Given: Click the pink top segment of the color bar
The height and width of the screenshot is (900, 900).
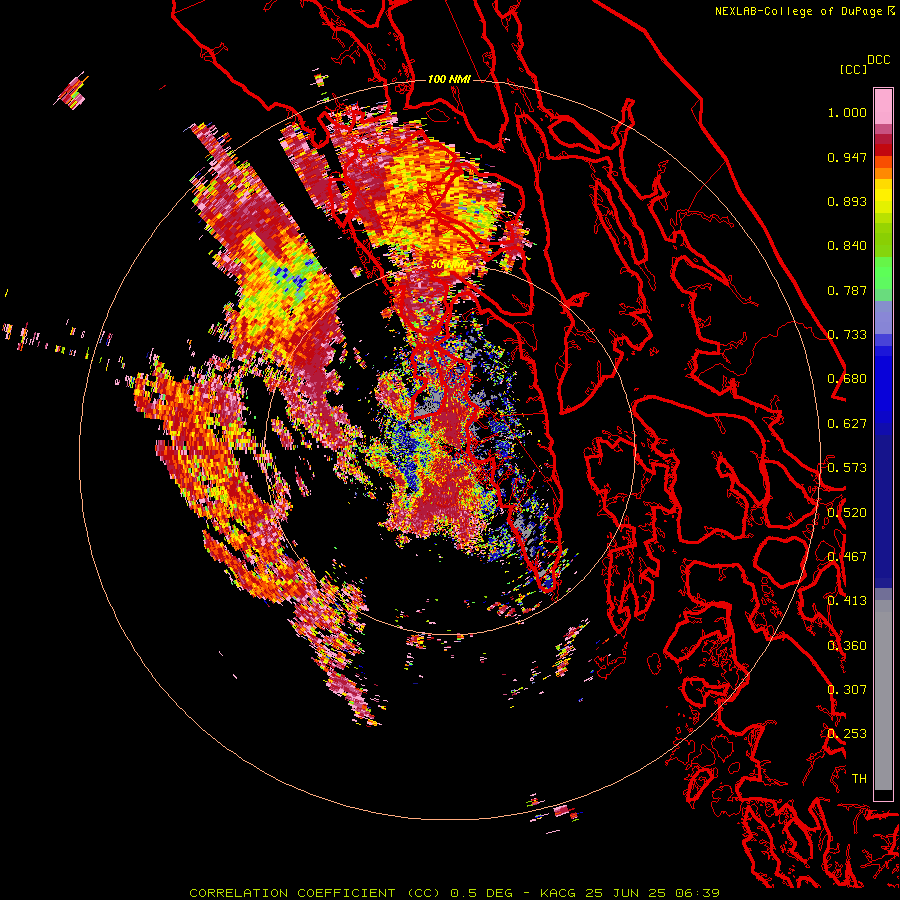Looking at the screenshot, I should pyautogui.click(x=883, y=106).
